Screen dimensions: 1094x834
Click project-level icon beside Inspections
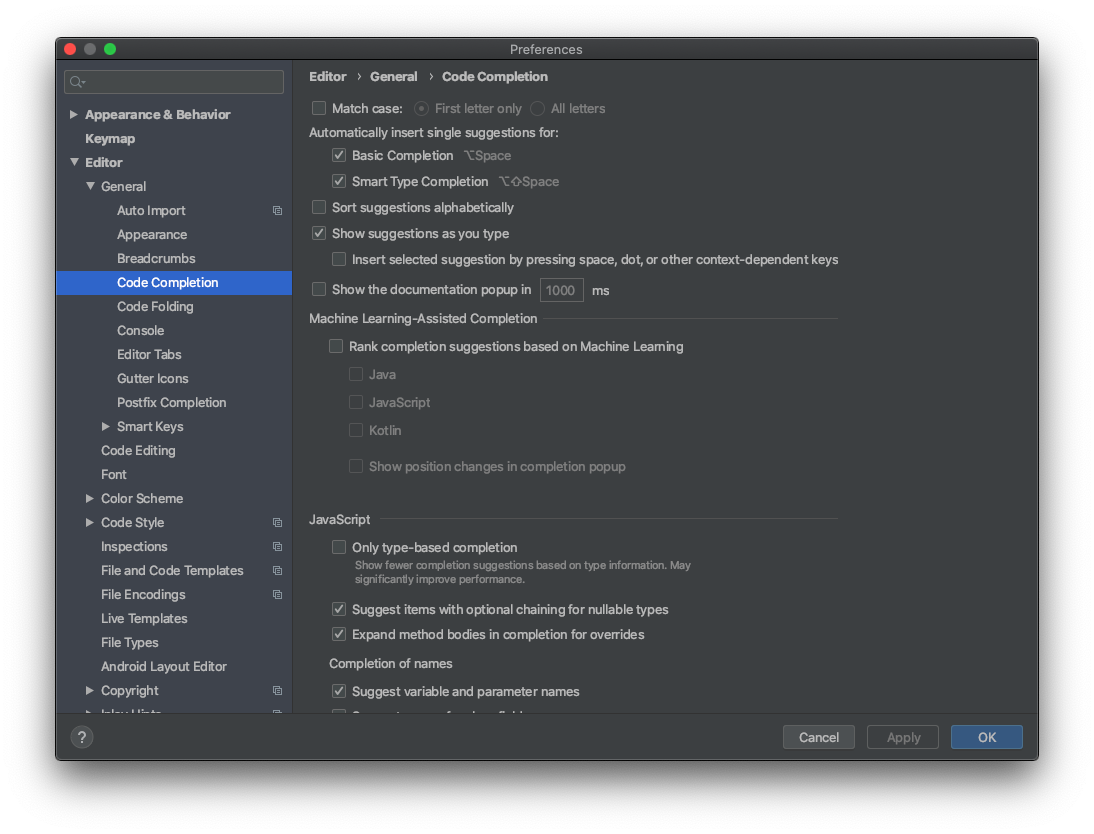[x=277, y=546]
